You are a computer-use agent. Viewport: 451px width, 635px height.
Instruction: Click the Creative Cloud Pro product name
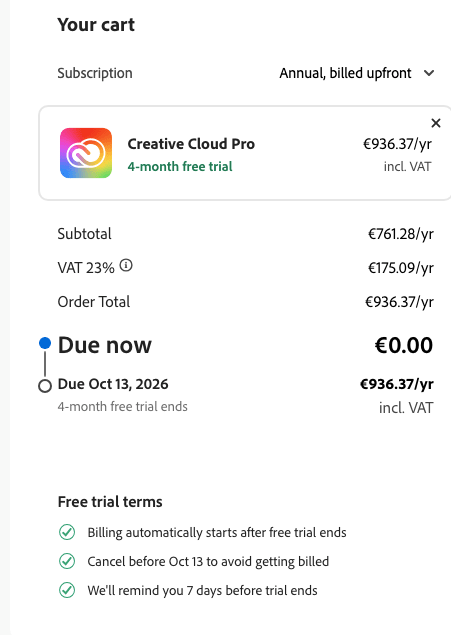191,144
